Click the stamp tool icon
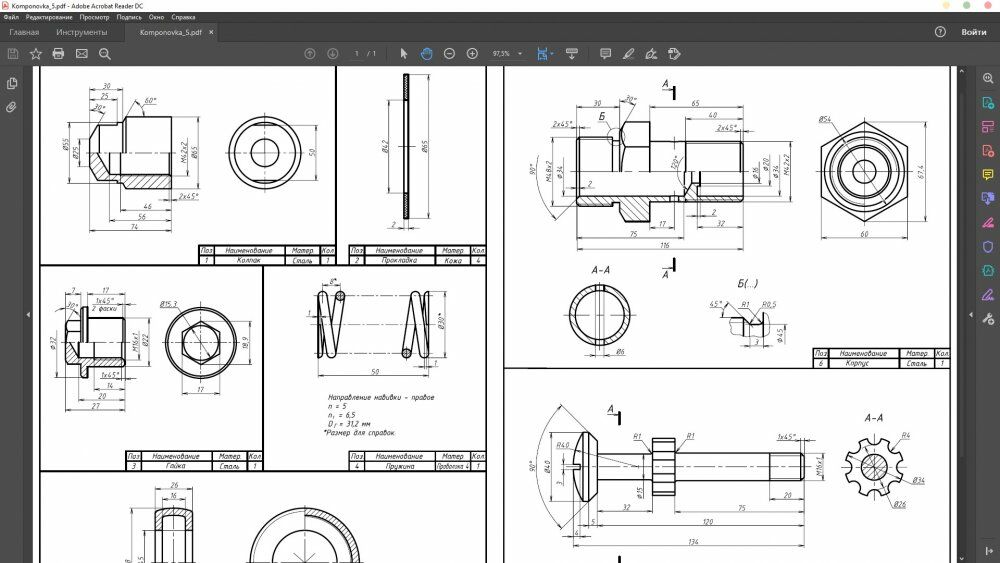Viewport: 1000px width, 563px height. click(674, 54)
